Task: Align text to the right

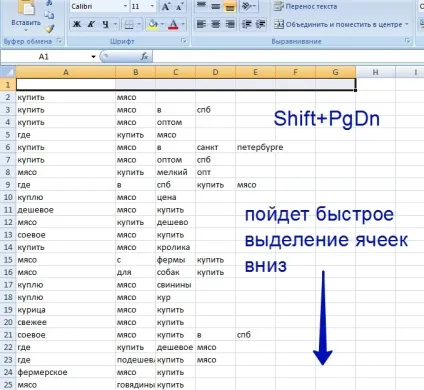Action: [x=230, y=24]
